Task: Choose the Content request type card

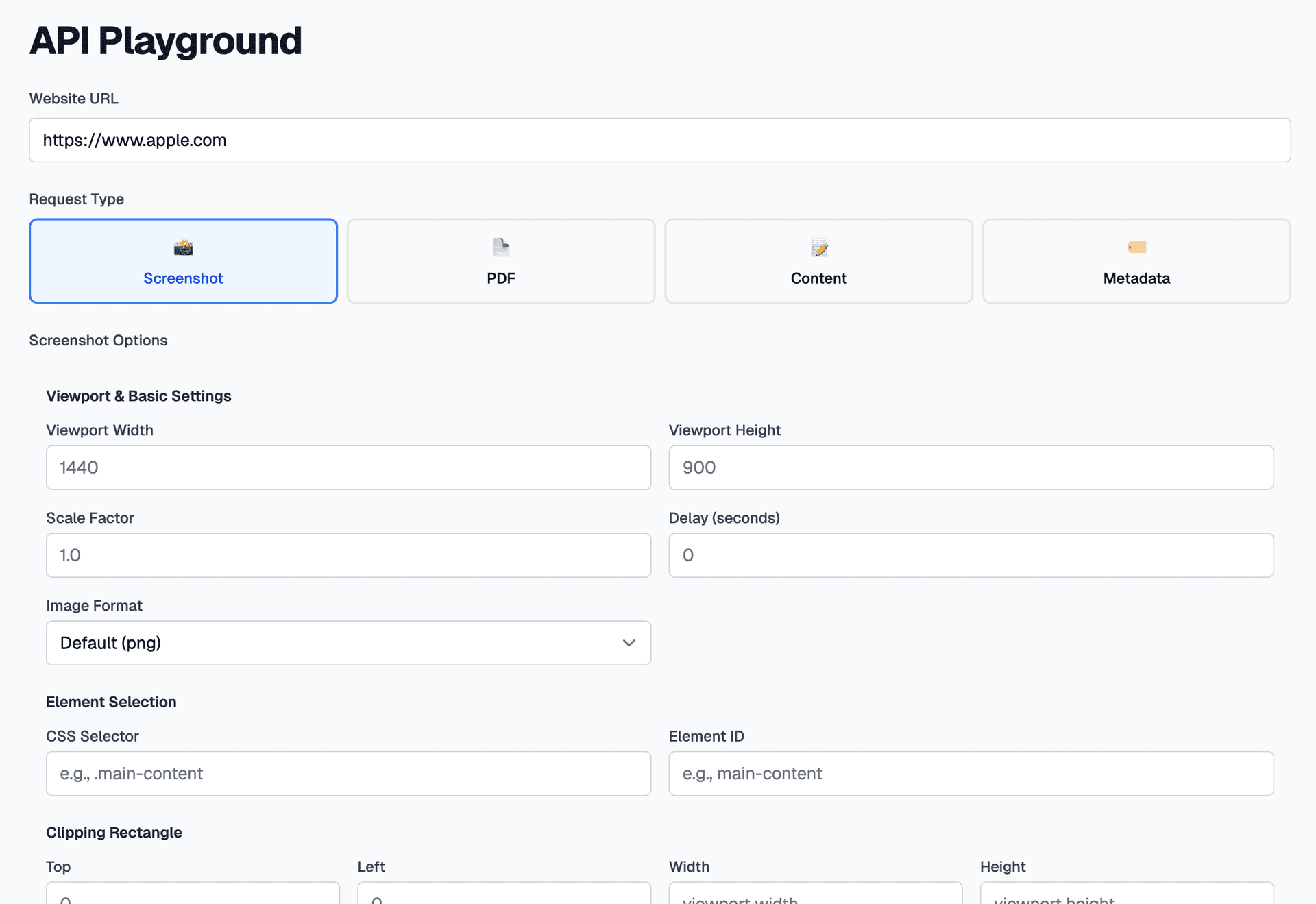Action: [x=818, y=261]
